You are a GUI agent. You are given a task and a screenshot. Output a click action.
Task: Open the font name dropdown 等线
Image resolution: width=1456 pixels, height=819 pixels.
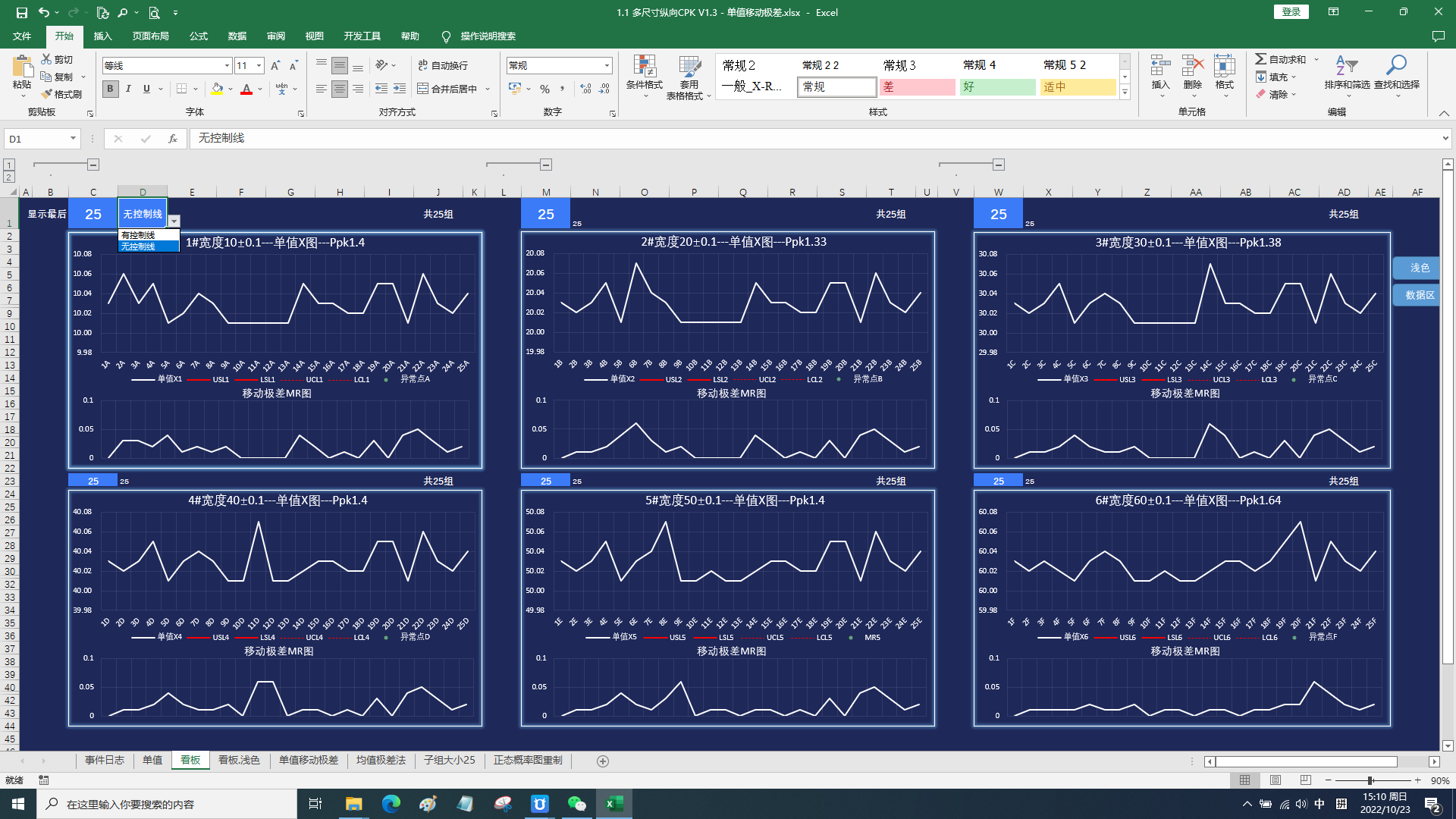click(227, 66)
